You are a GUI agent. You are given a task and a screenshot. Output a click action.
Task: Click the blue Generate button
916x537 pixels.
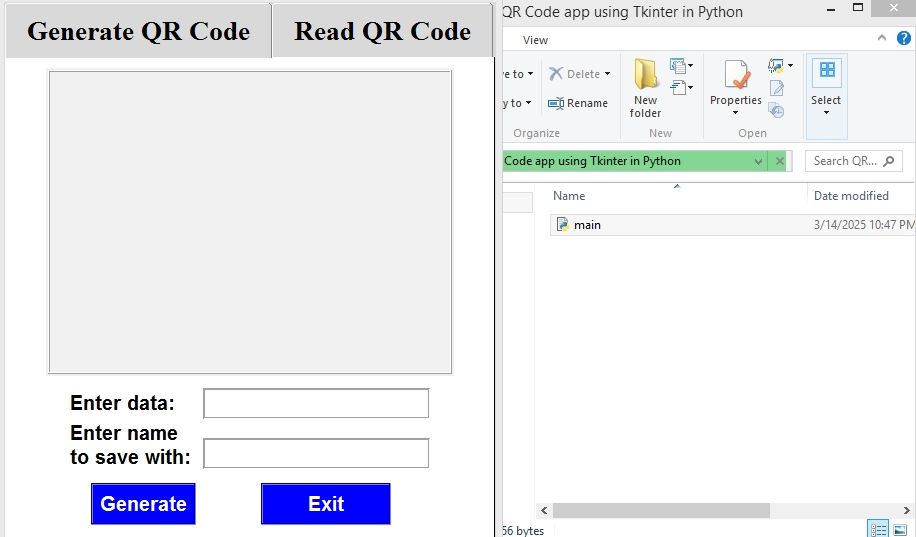[143, 504]
